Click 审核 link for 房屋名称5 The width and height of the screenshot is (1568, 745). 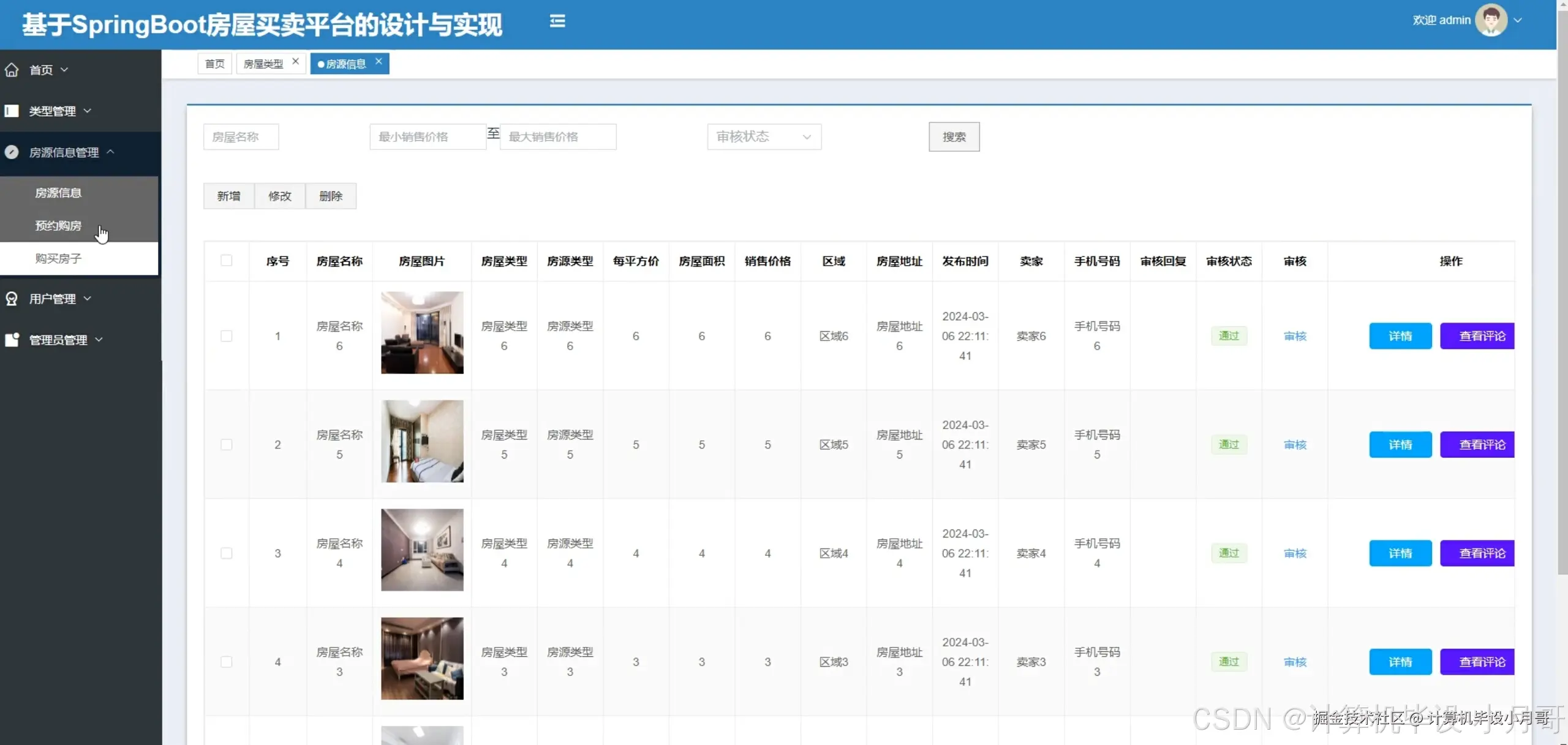click(1295, 444)
